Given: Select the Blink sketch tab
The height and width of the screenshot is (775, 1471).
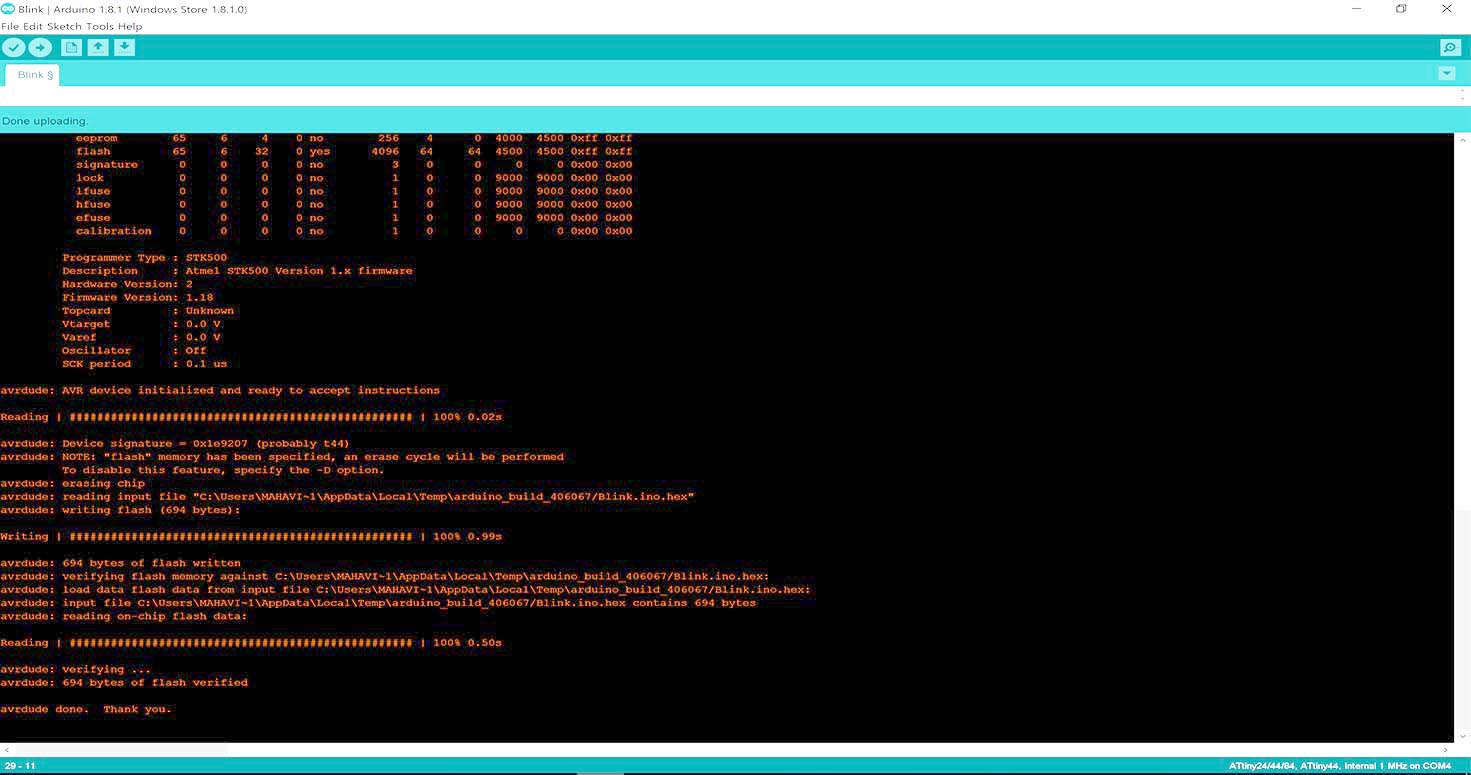Looking at the screenshot, I should coord(34,75).
